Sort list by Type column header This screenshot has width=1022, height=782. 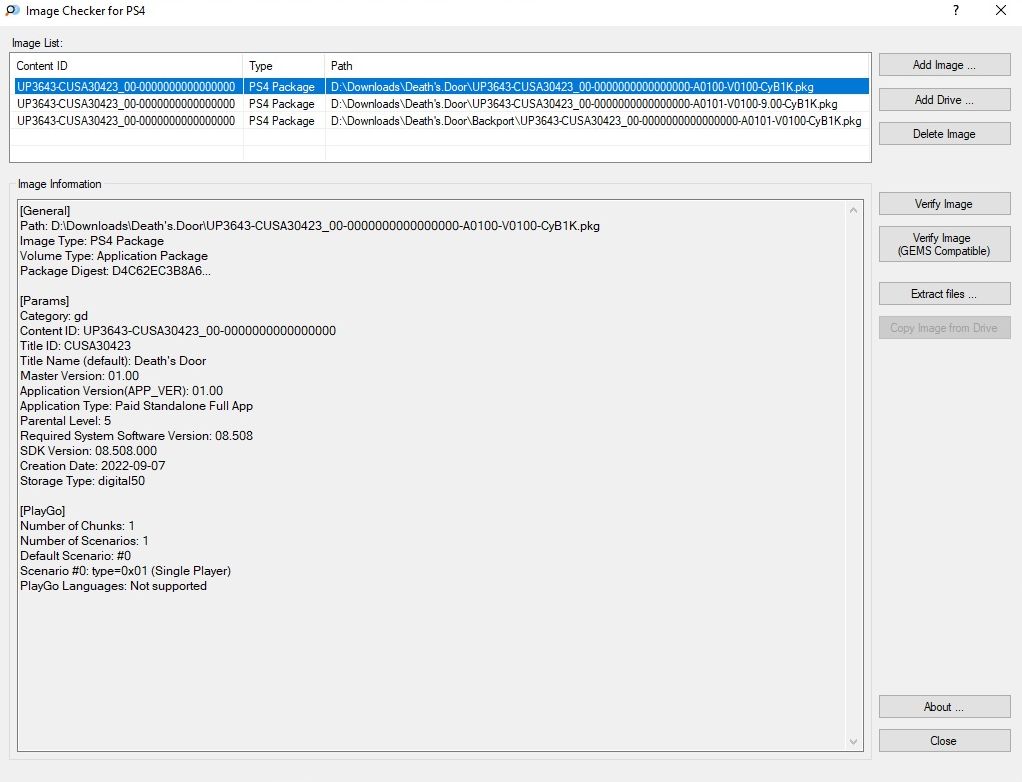click(x=284, y=66)
